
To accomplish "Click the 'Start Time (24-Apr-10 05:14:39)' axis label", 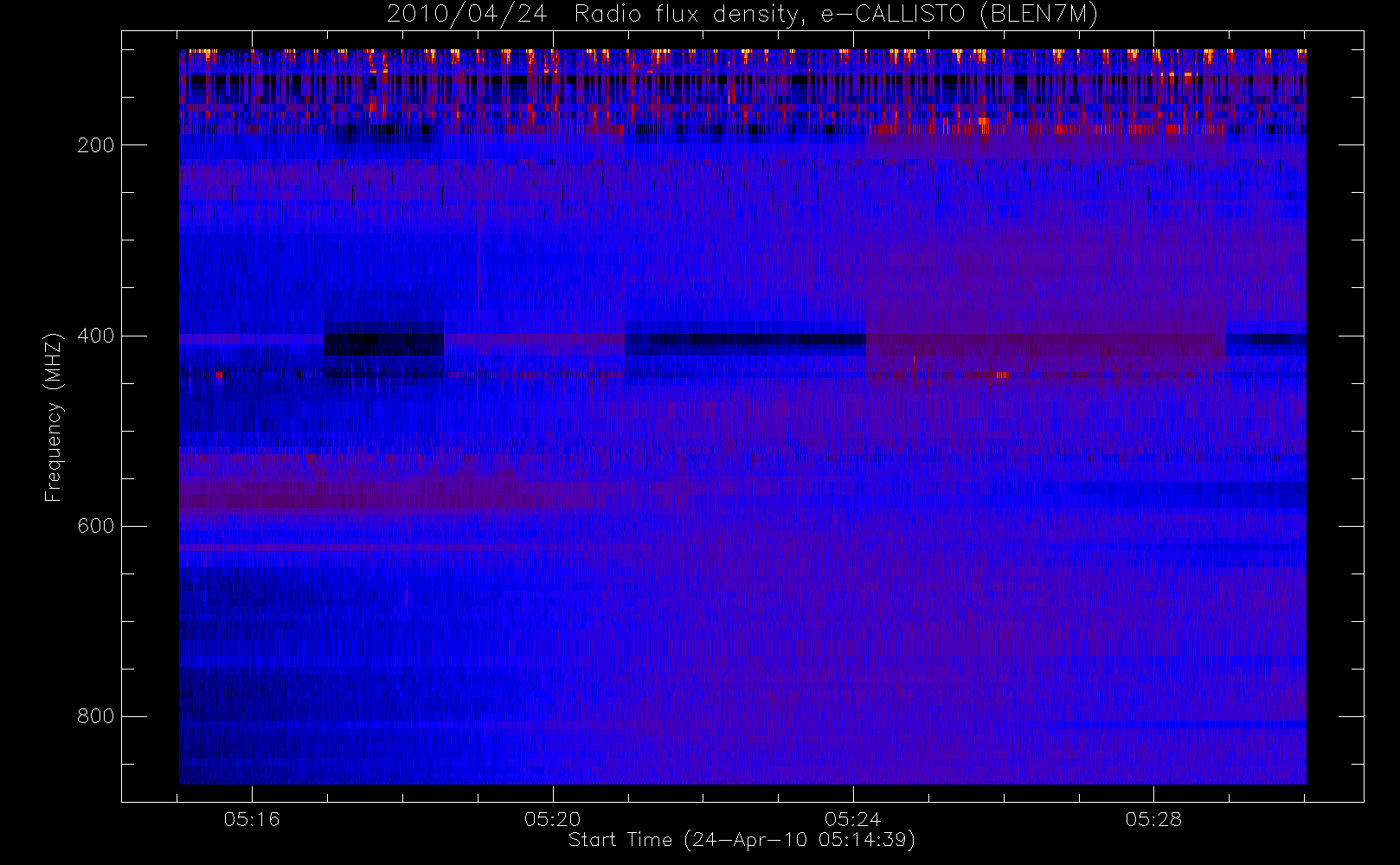I will 742,840.
